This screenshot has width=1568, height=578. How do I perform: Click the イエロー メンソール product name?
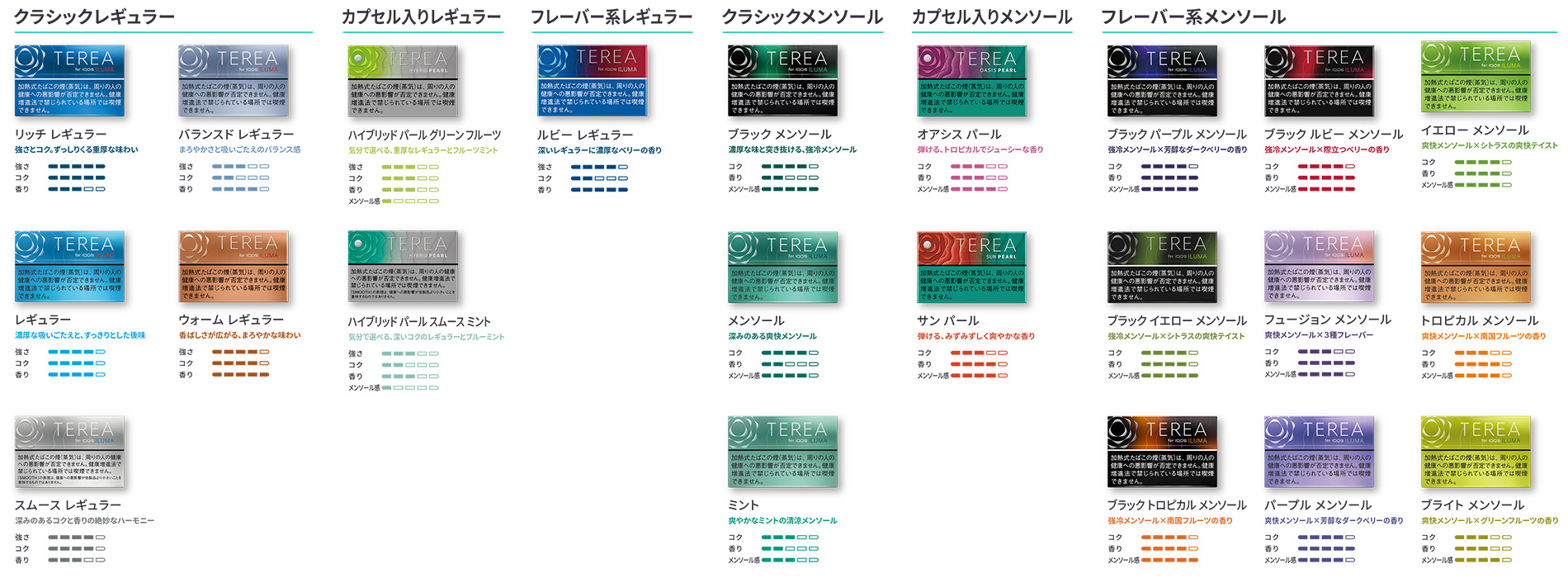tap(1475, 130)
